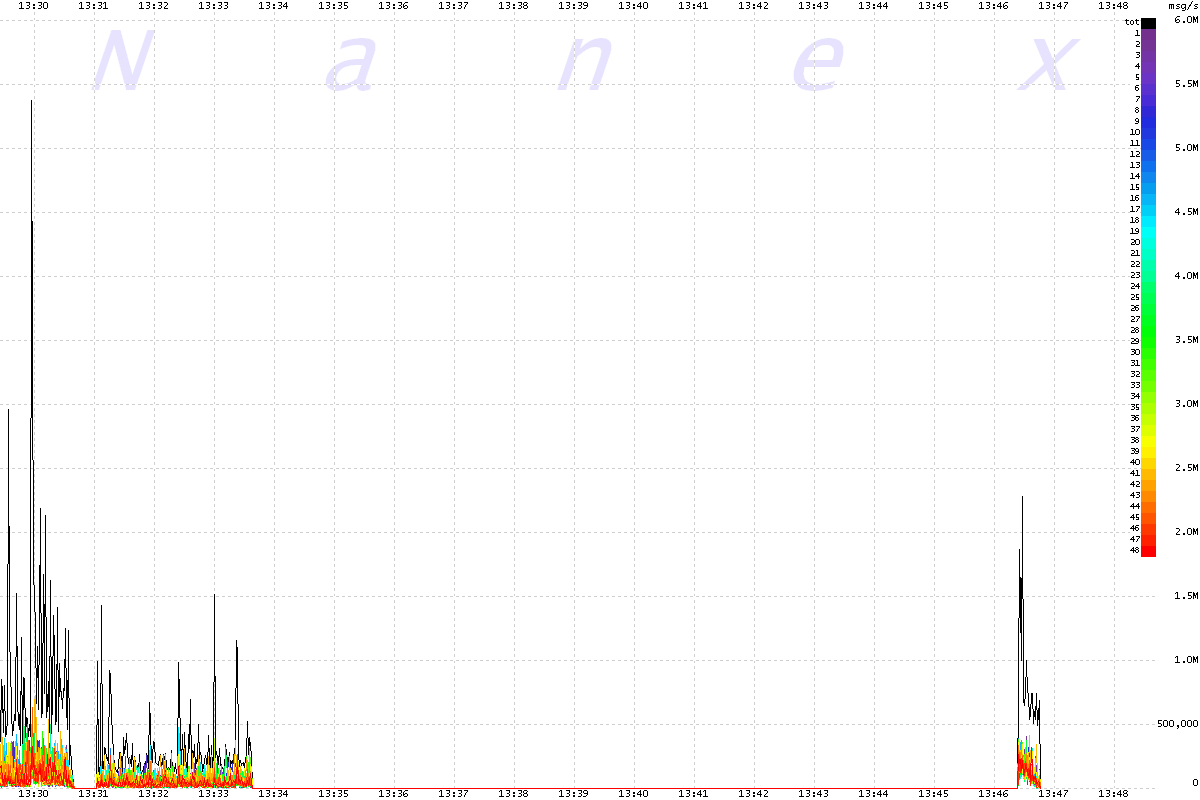The image size is (1200, 800).
Task: Click the 13:48 label on top time axis
Action: point(1113,6)
